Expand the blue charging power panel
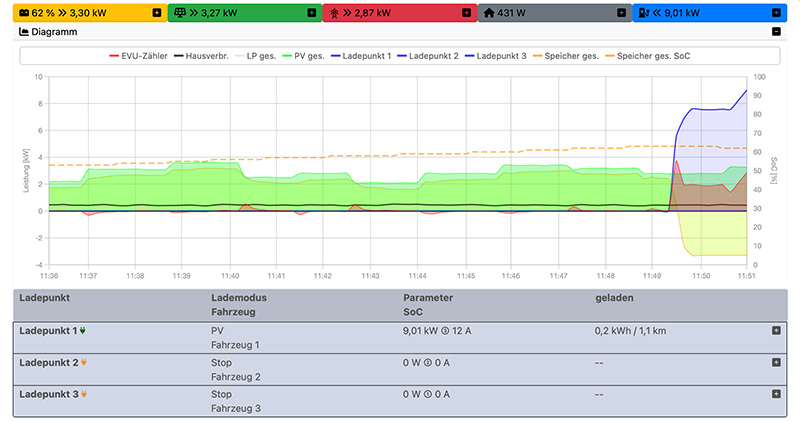Viewport: 800px width, 422px height. pos(776,13)
